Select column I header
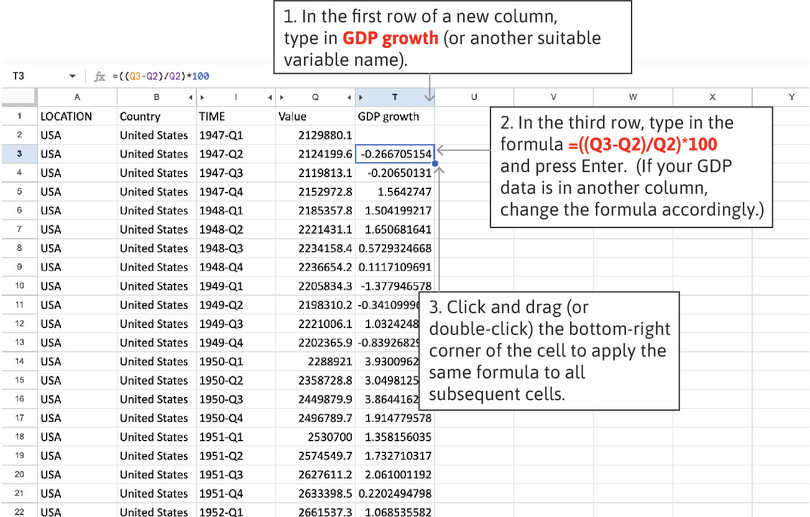810x517 pixels. pos(236,97)
